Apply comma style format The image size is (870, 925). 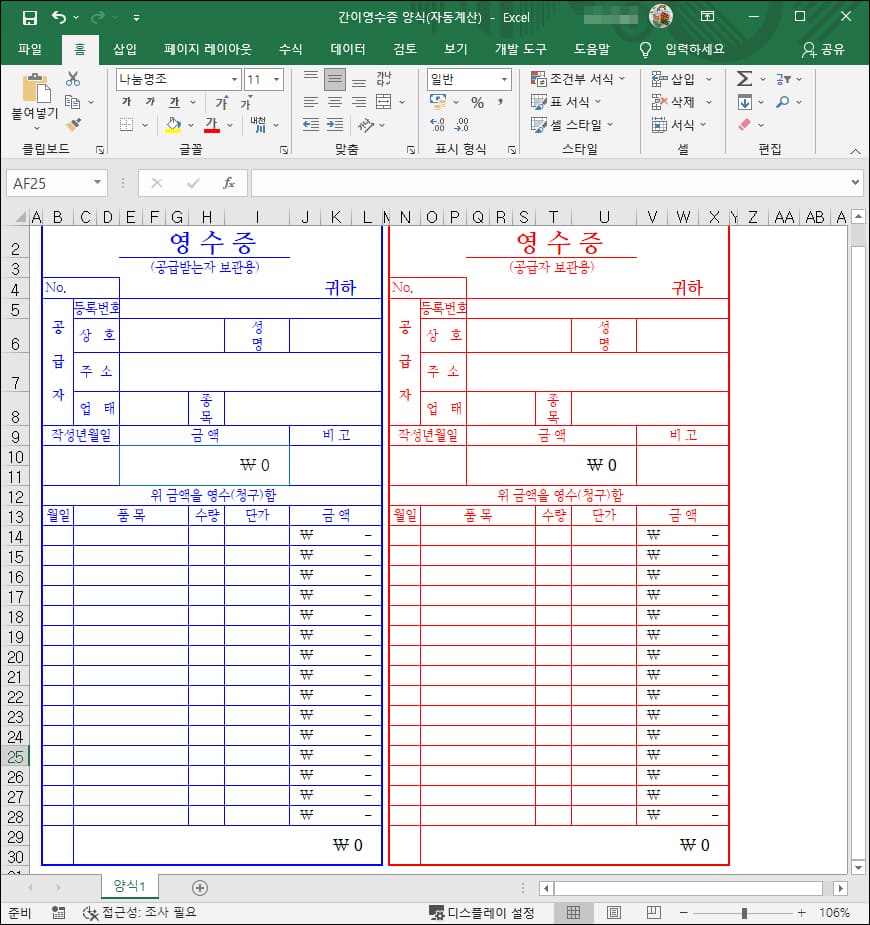[x=500, y=102]
